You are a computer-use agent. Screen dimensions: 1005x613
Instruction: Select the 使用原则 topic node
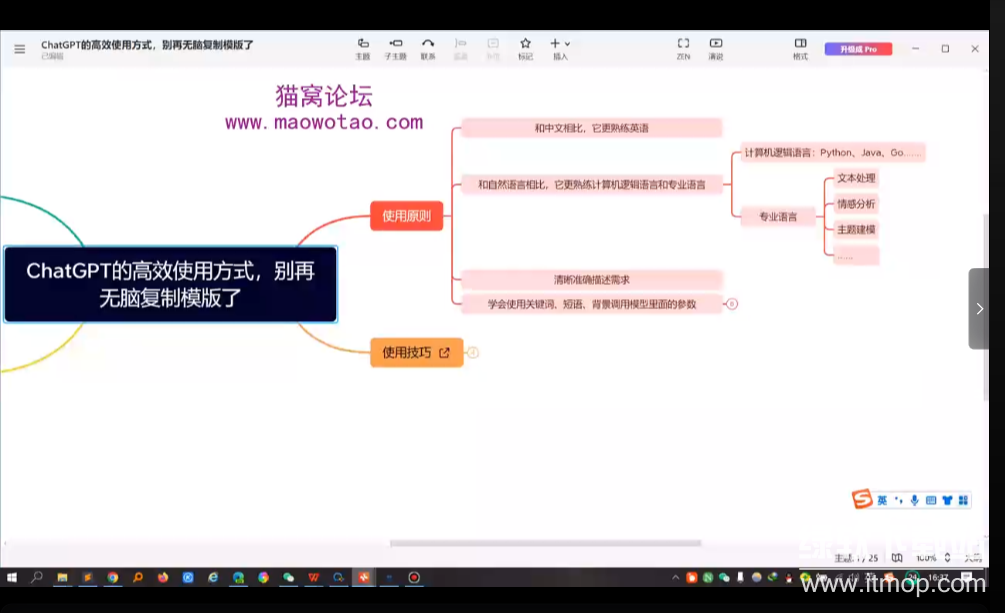click(406, 216)
